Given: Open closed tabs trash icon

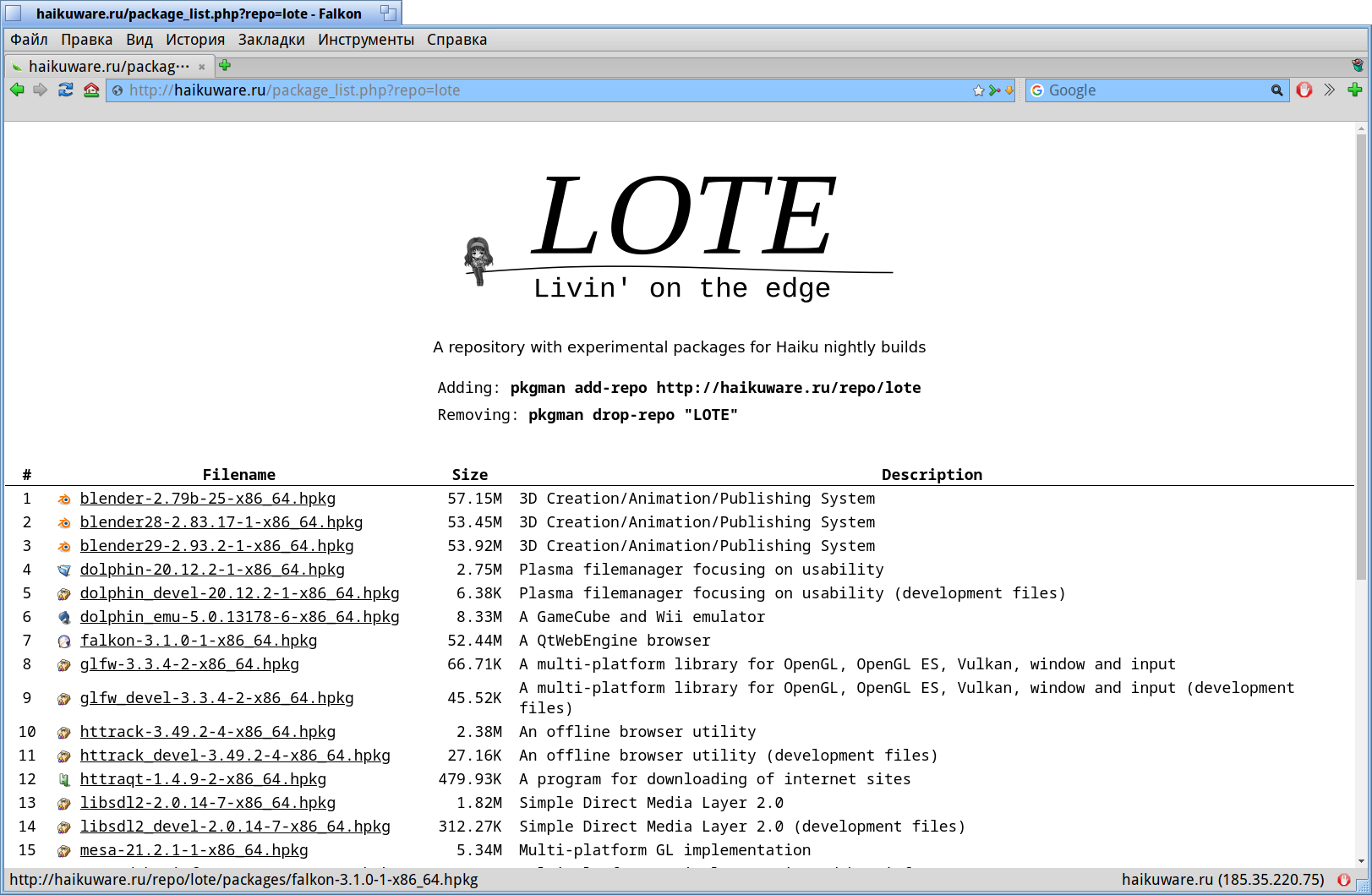Looking at the screenshot, I should (x=1358, y=65).
